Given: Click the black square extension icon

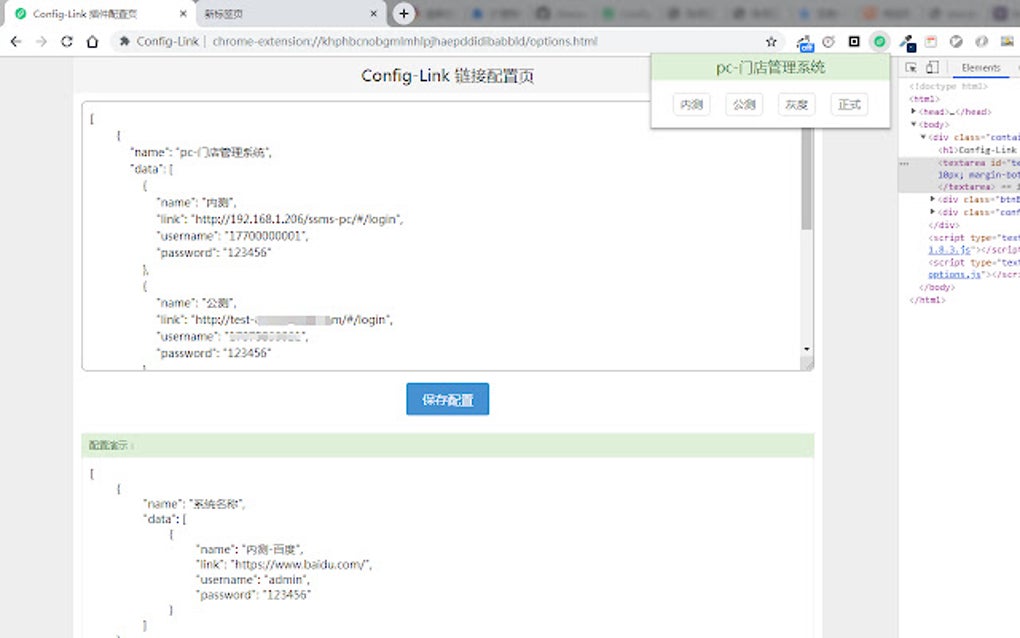Looking at the screenshot, I should tap(854, 42).
